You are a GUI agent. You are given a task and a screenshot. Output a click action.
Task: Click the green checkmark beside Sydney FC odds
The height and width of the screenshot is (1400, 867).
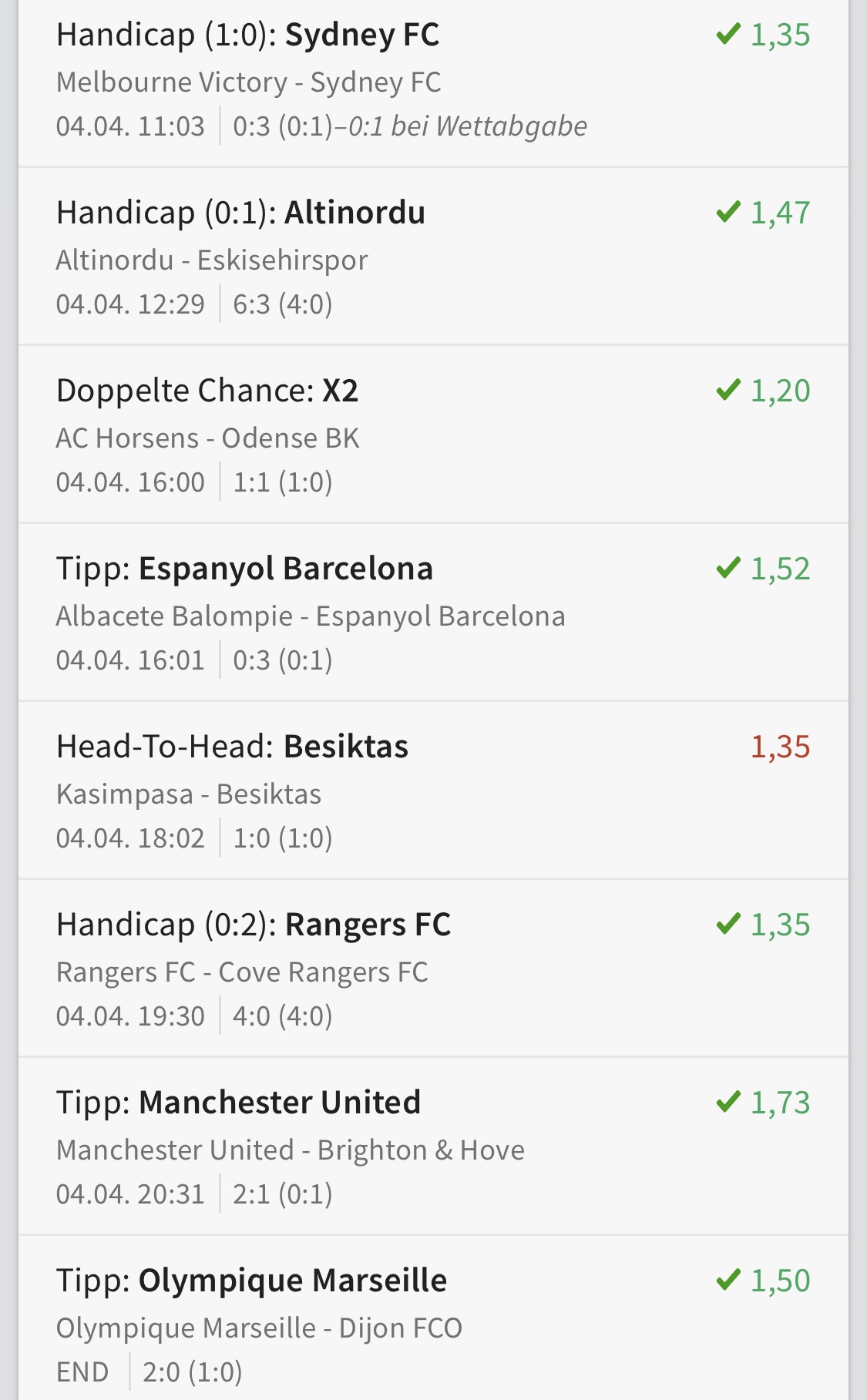click(728, 35)
